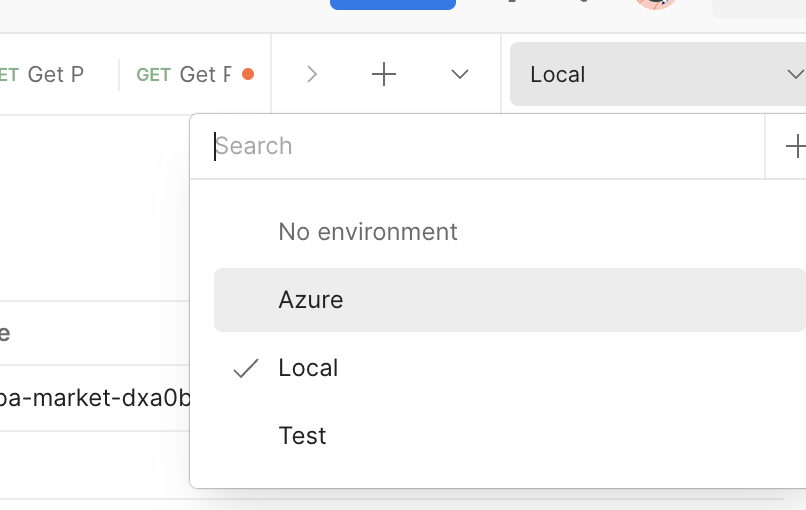Click the GET method label on second tab
Image resolution: width=806 pixels, height=510 pixels.
click(x=153, y=74)
